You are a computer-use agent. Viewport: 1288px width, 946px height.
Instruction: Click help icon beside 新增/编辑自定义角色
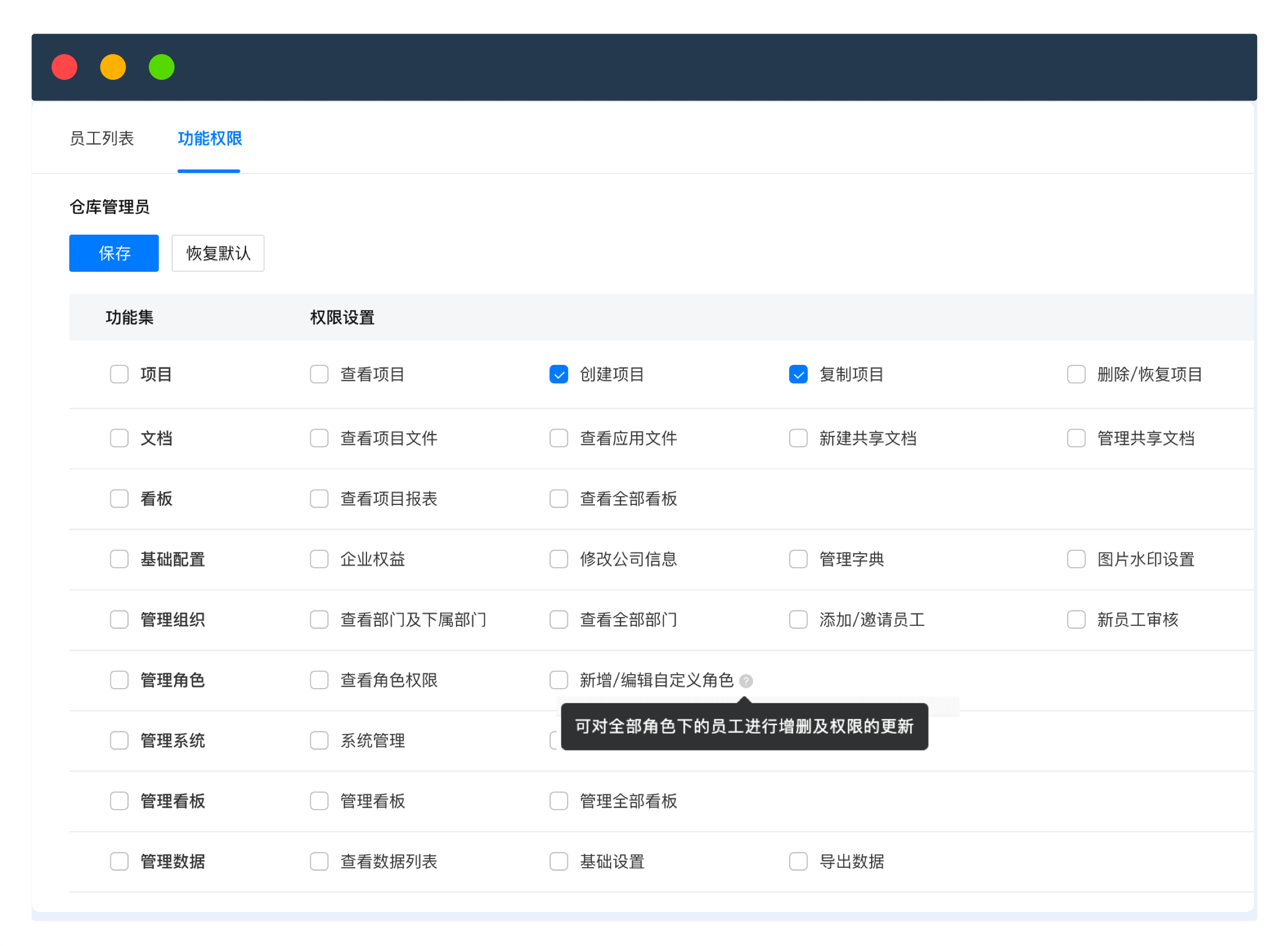[745, 681]
